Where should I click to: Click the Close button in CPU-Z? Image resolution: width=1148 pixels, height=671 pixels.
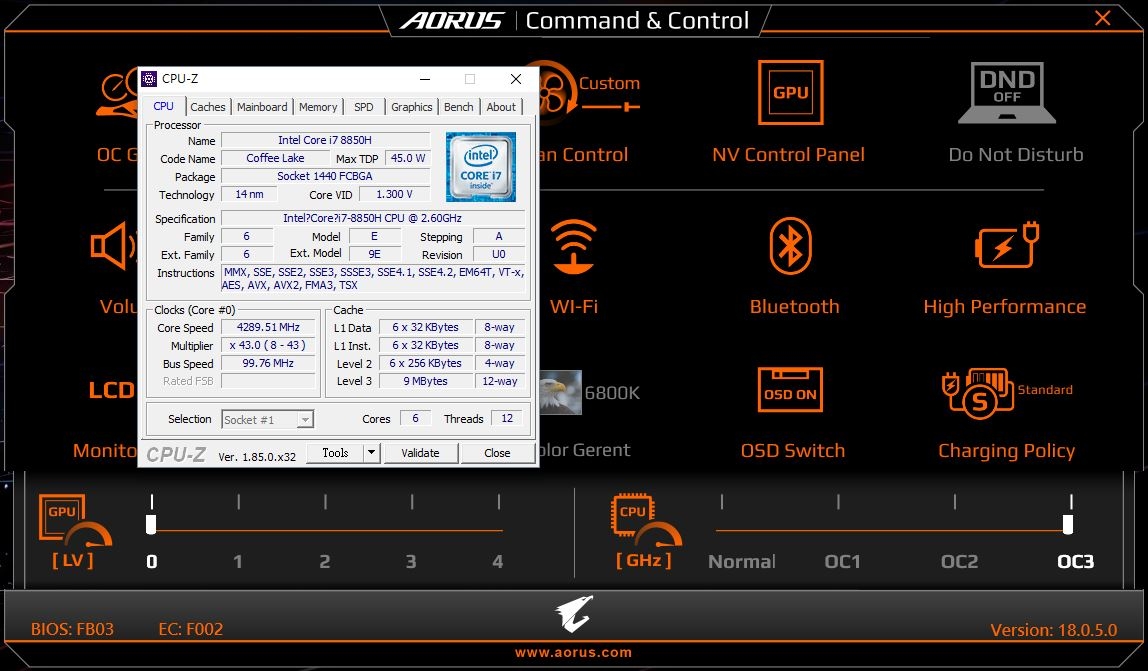pyautogui.click(x=497, y=453)
